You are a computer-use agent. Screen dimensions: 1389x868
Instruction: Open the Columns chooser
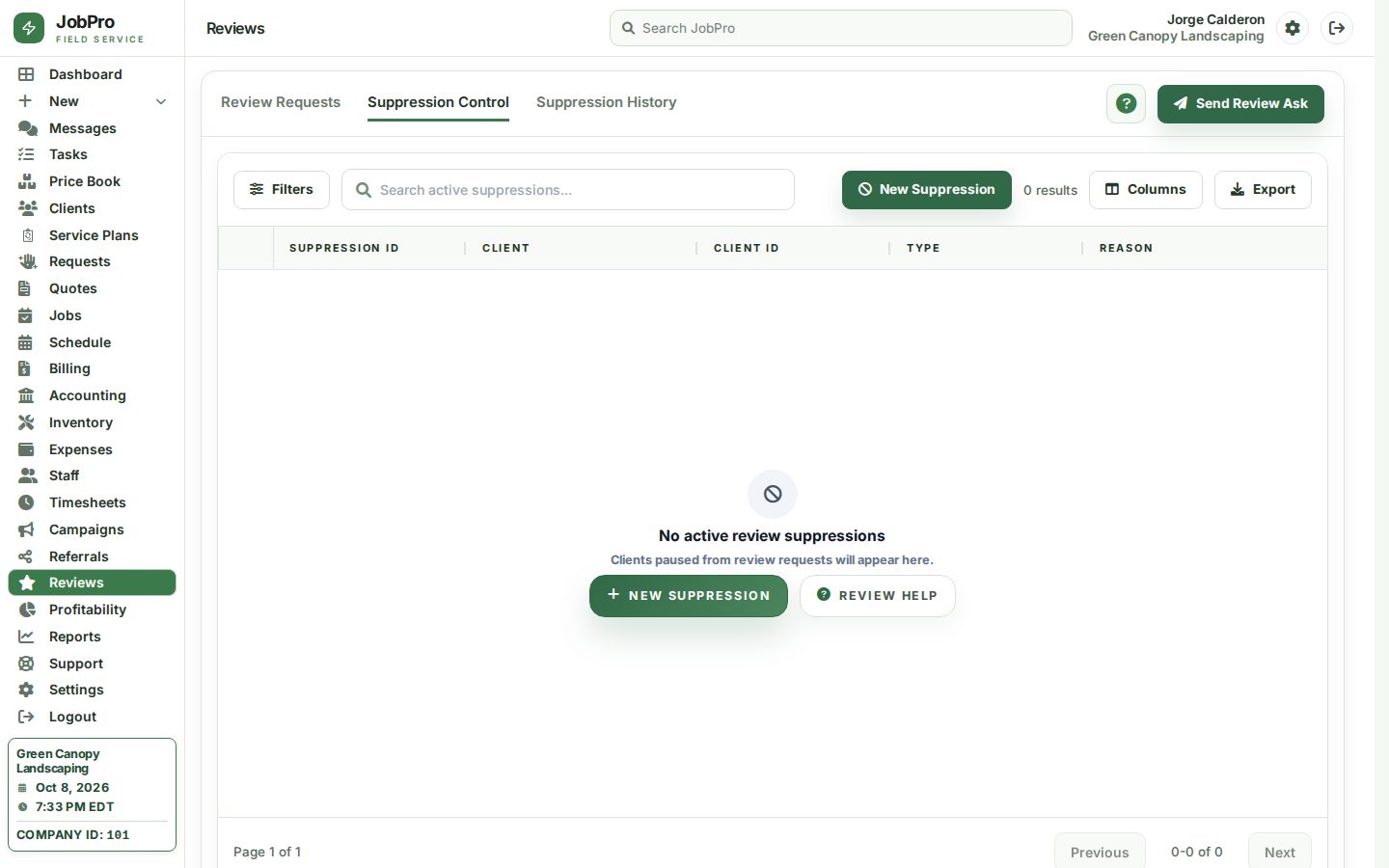1145,190
